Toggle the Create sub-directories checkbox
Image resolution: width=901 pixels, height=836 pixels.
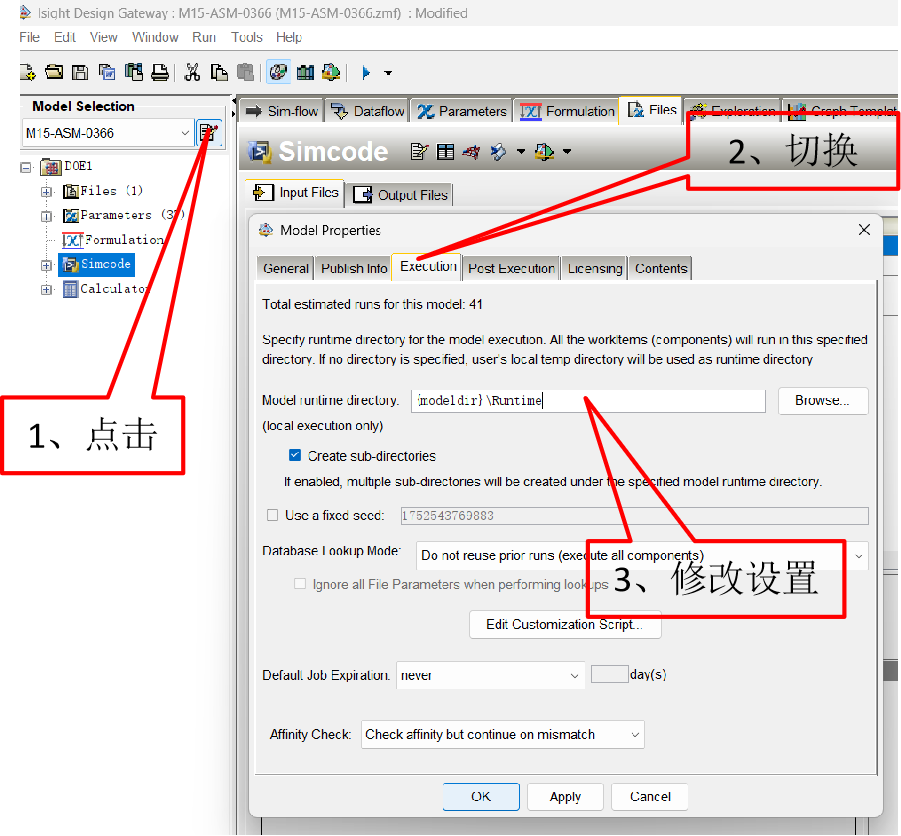point(295,456)
